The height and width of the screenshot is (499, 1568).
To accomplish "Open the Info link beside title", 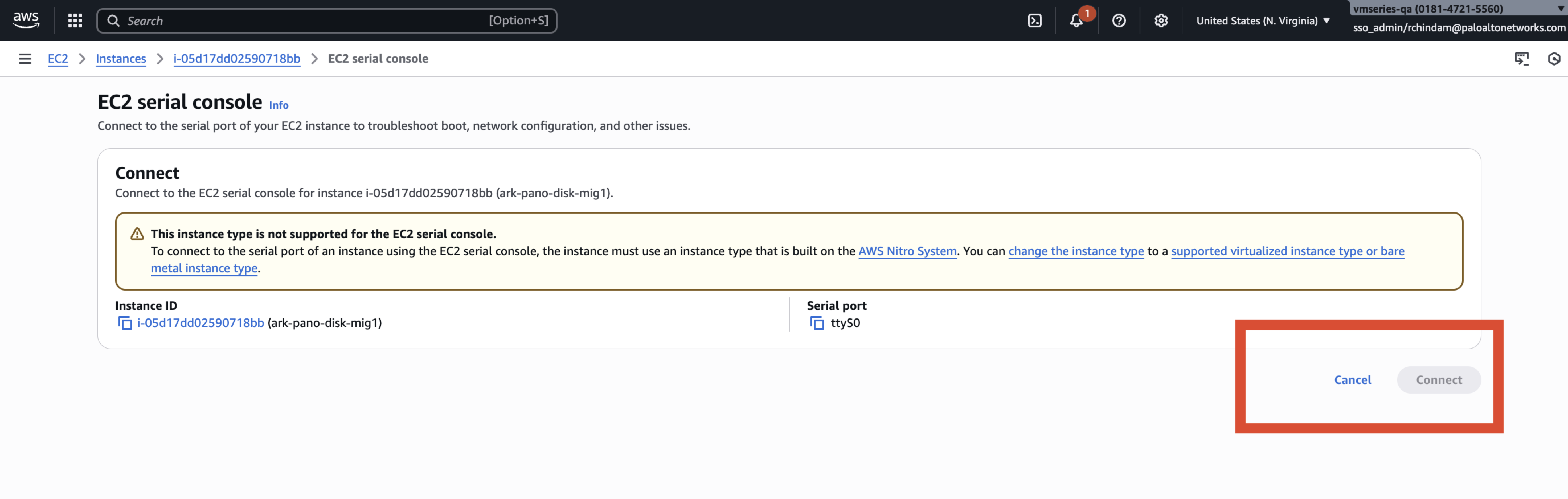I will point(279,105).
